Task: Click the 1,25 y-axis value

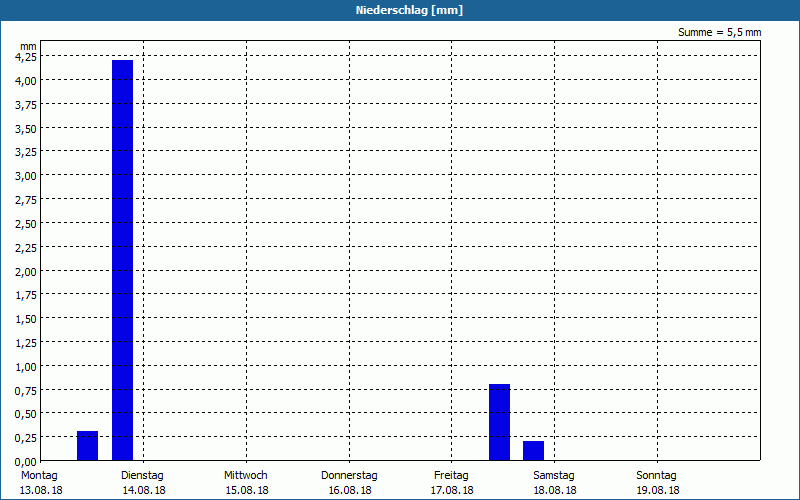Action: pyautogui.click(x=26, y=343)
